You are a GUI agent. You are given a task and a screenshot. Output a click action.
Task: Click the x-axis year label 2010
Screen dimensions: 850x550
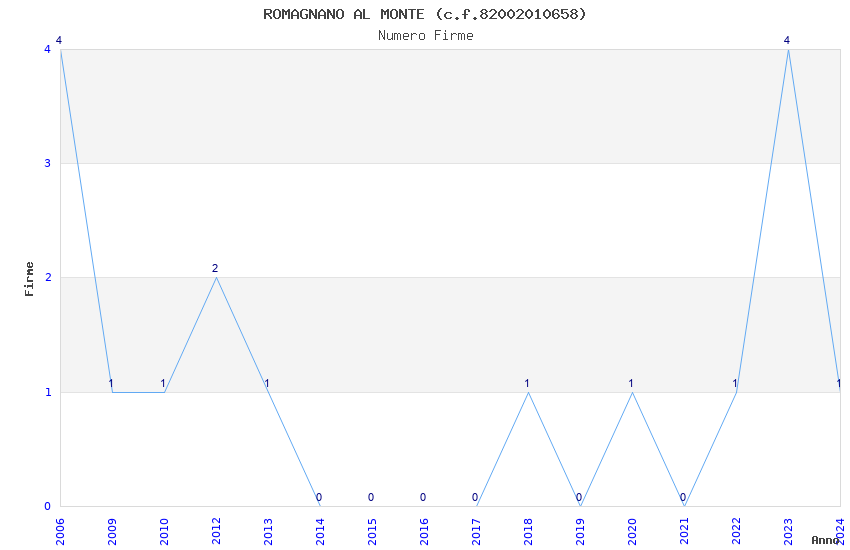pyautogui.click(x=164, y=532)
